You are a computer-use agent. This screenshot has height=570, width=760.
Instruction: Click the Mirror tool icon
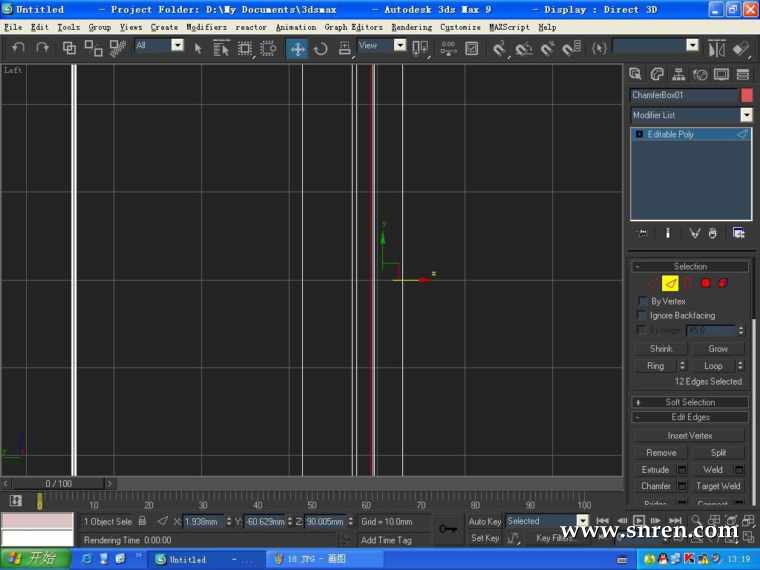[x=717, y=48]
